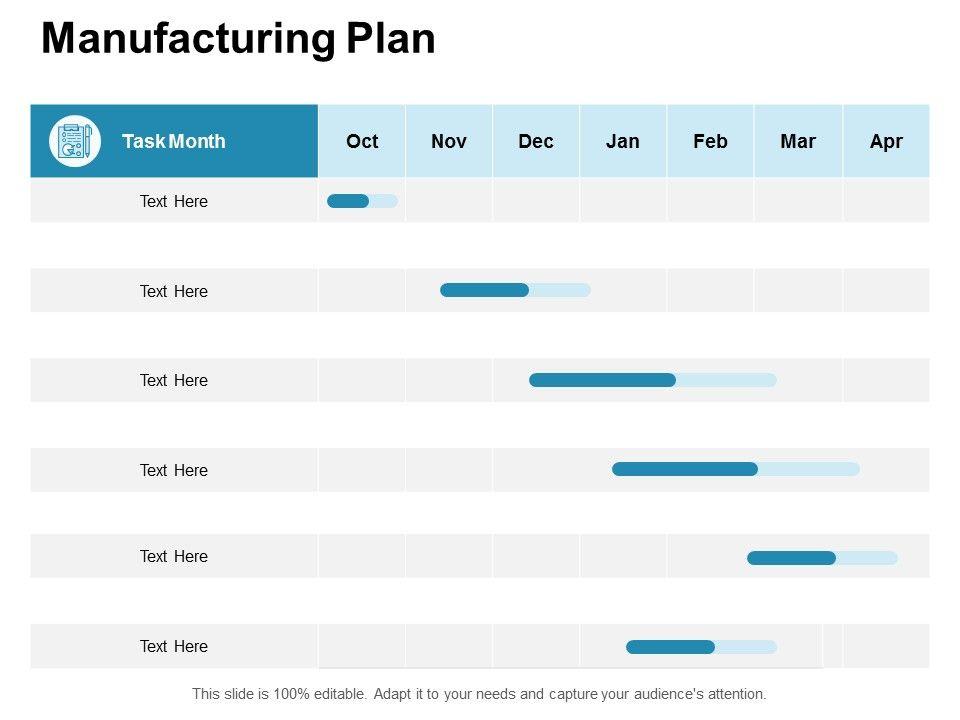Click the Mar month header

798,141
